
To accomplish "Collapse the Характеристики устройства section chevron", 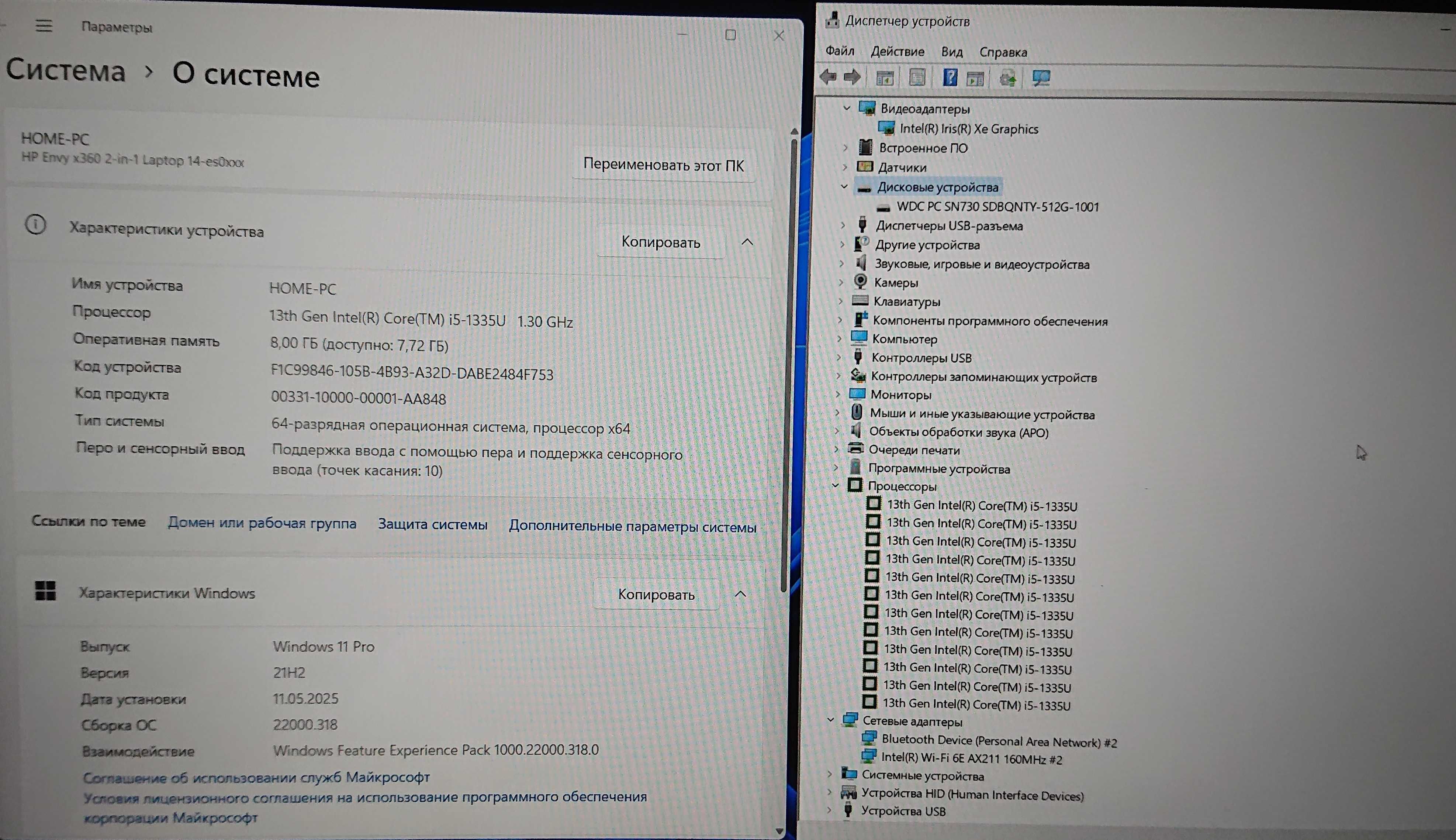I will (x=747, y=242).
